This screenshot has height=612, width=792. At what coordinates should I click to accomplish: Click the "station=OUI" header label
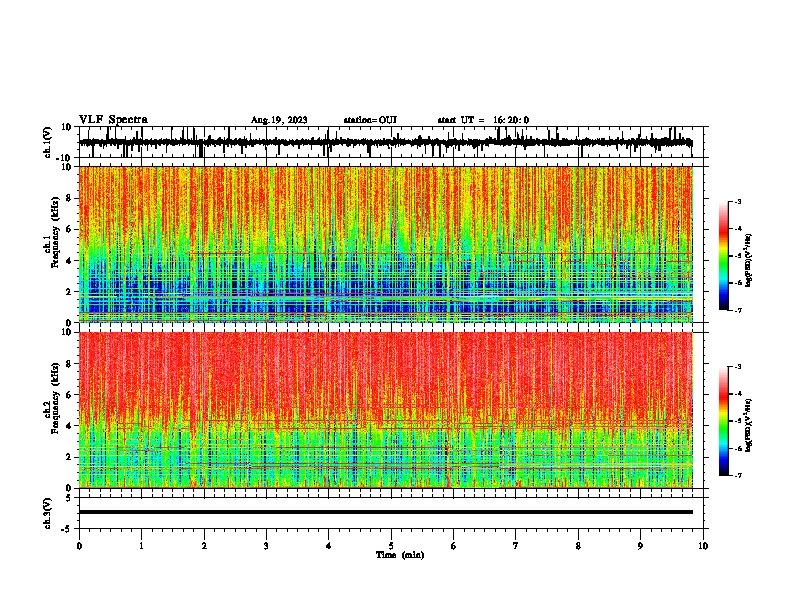(x=370, y=120)
